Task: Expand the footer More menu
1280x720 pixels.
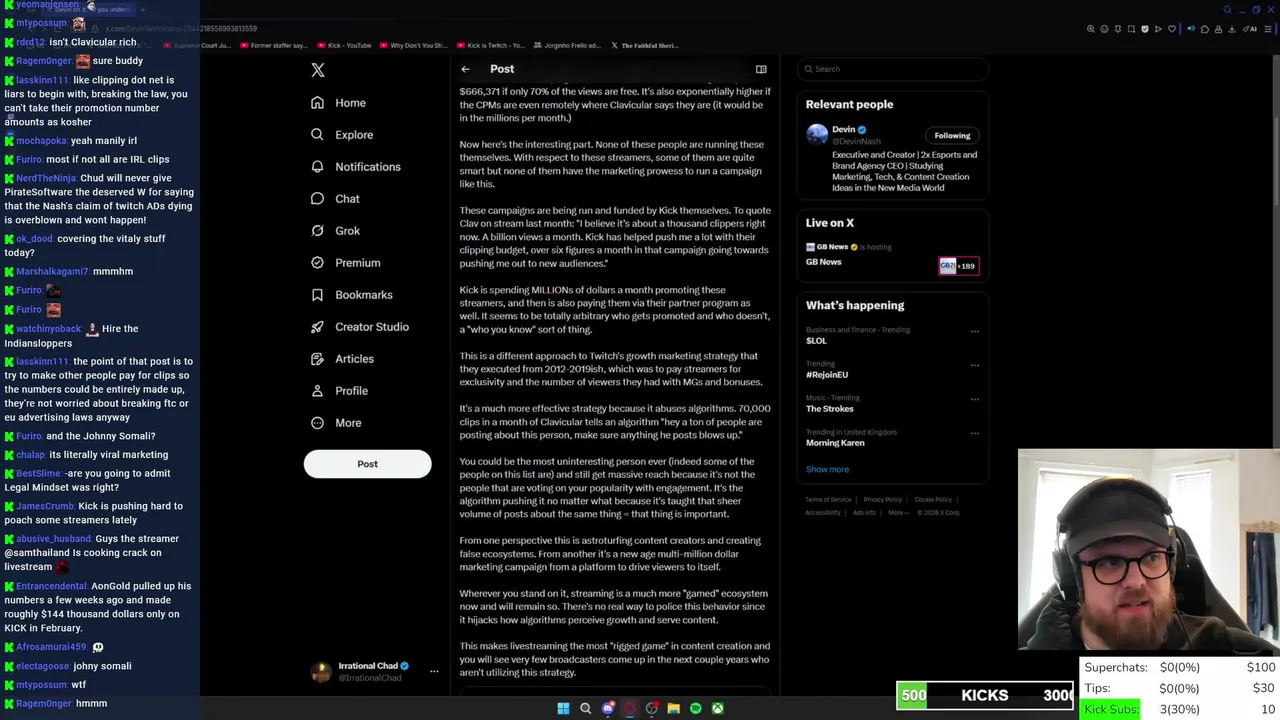Action: (898, 512)
